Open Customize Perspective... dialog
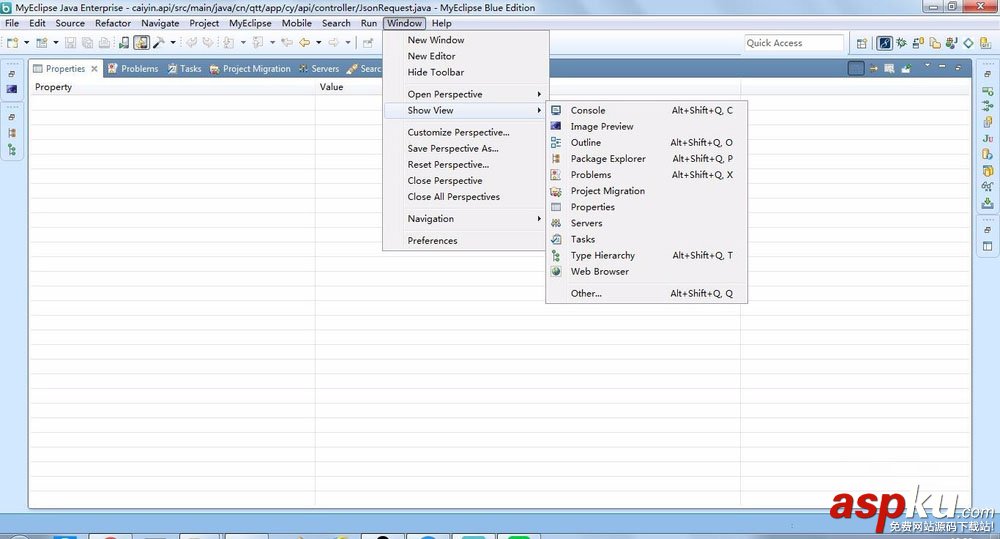The height and width of the screenshot is (539, 1000). [x=466, y=133]
